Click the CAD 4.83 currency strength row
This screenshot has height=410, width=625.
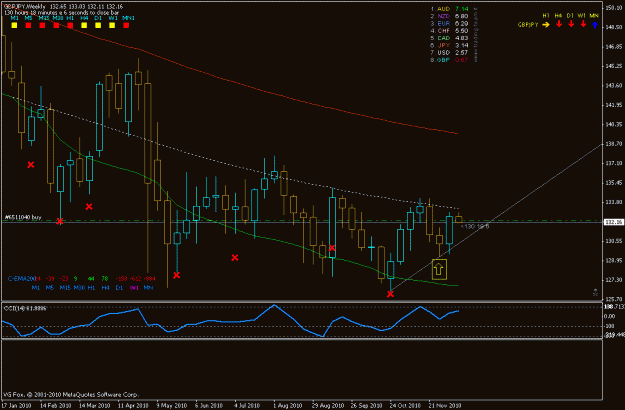[450, 38]
